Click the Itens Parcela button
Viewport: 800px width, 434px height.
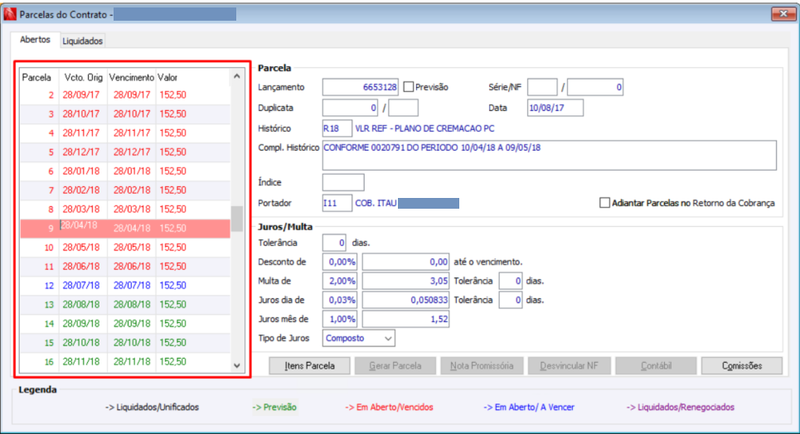tap(310, 366)
